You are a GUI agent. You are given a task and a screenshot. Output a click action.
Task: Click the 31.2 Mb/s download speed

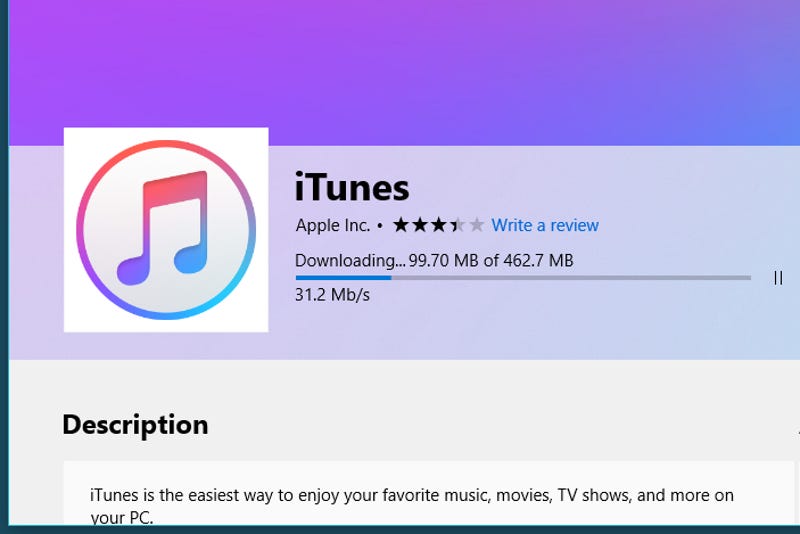pos(332,295)
